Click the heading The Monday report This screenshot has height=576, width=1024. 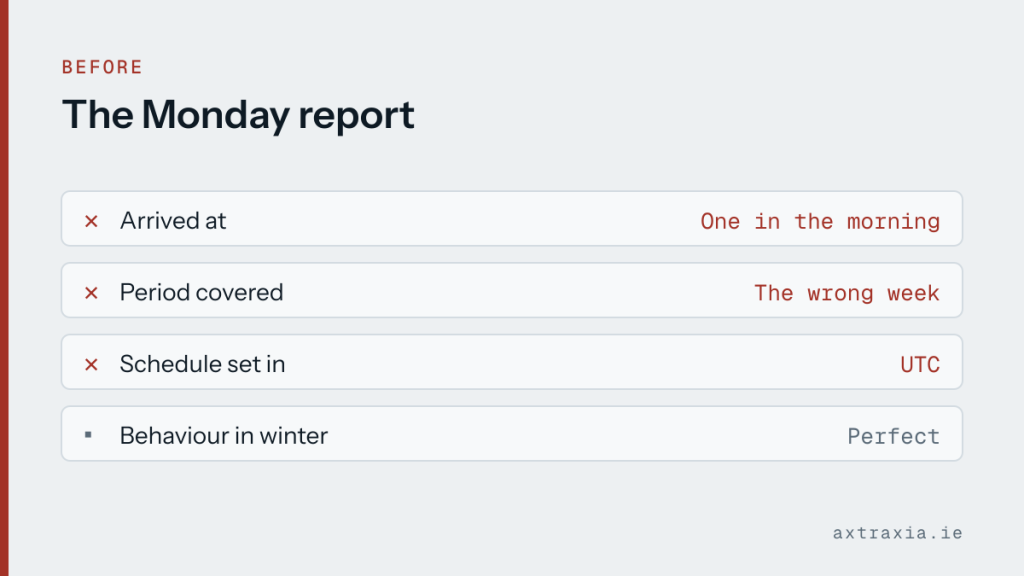238,115
